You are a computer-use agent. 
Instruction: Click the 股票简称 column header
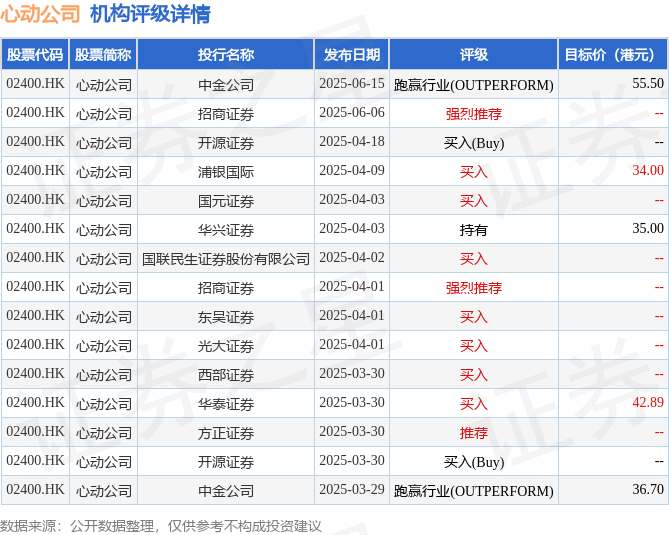click(103, 55)
